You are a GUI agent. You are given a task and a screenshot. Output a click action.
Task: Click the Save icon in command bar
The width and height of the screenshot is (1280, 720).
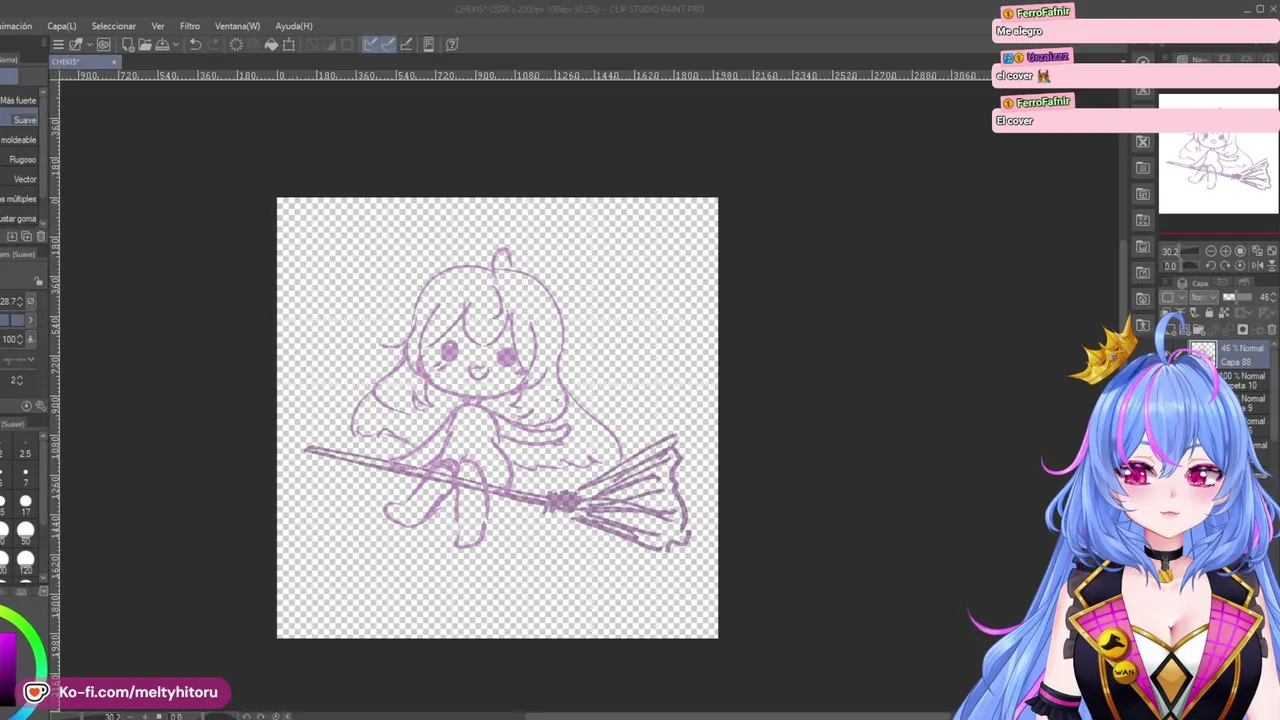161,44
